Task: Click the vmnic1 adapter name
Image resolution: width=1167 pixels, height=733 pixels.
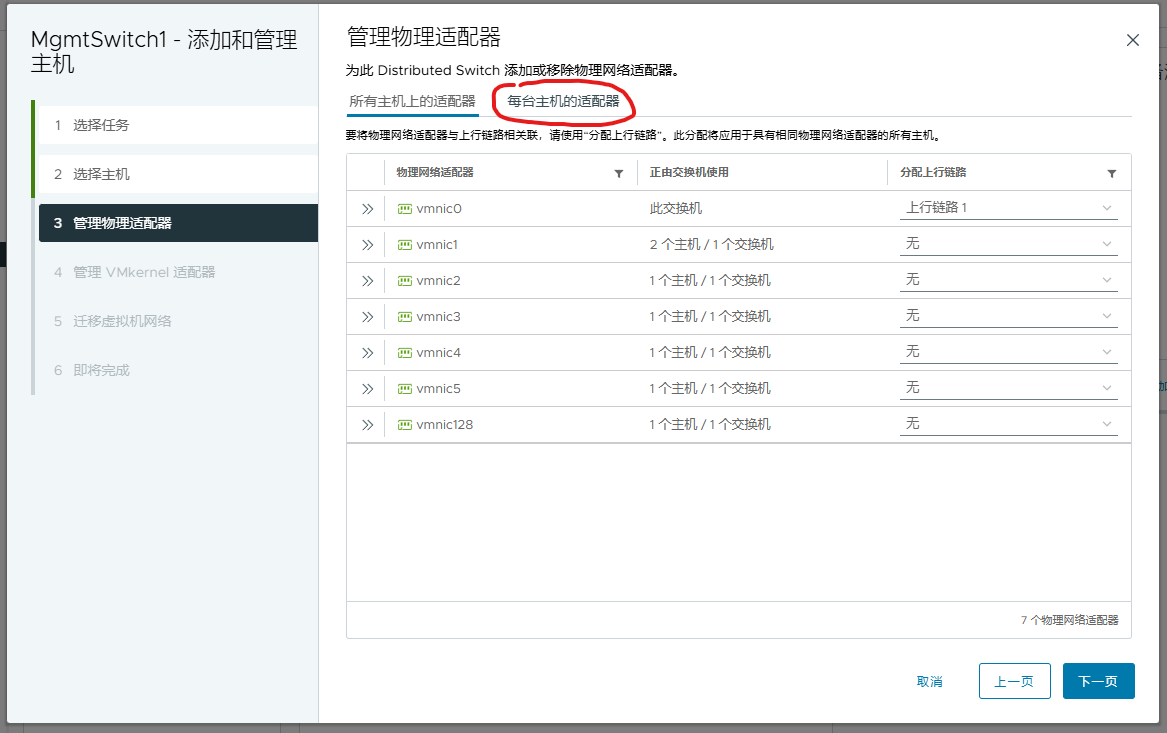Action: 438,245
